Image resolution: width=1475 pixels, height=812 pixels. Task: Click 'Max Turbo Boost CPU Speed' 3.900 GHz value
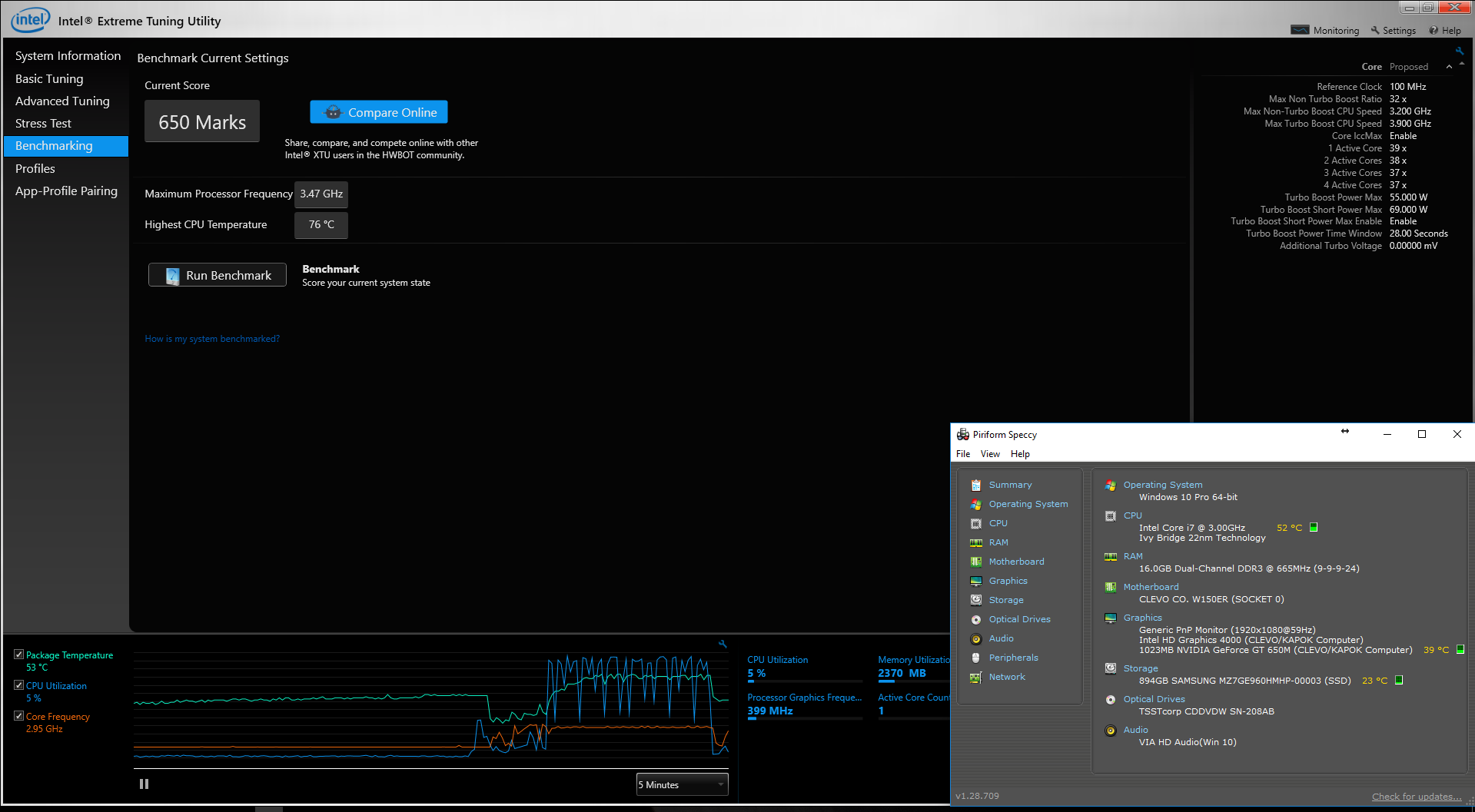click(x=1410, y=124)
